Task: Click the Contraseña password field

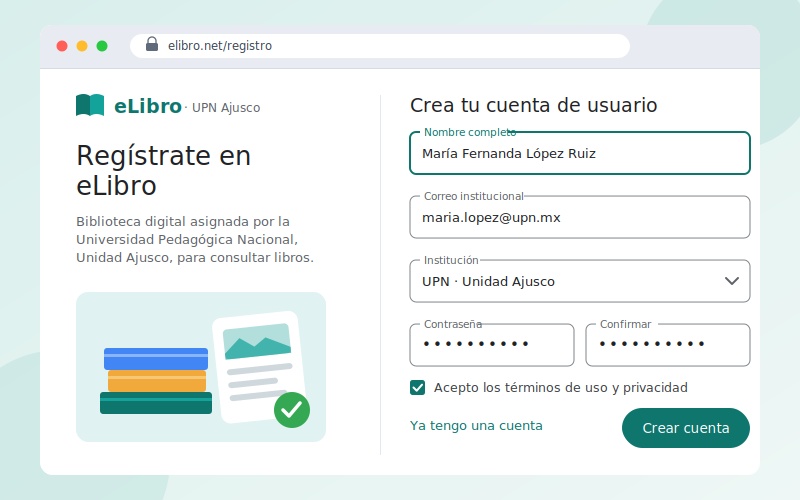Action: point(492,345)
